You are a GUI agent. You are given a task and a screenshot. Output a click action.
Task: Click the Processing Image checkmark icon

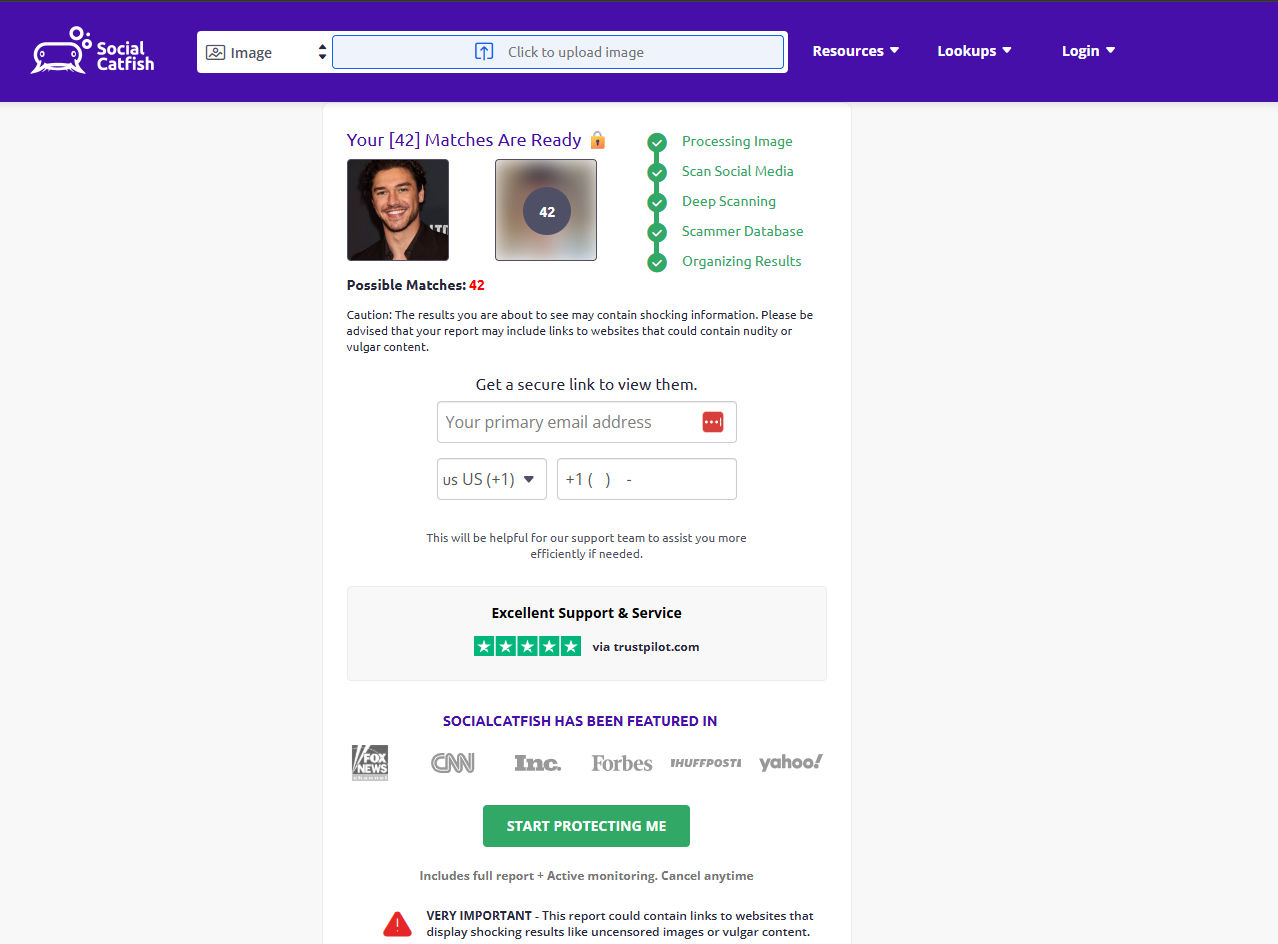[657, 142]
